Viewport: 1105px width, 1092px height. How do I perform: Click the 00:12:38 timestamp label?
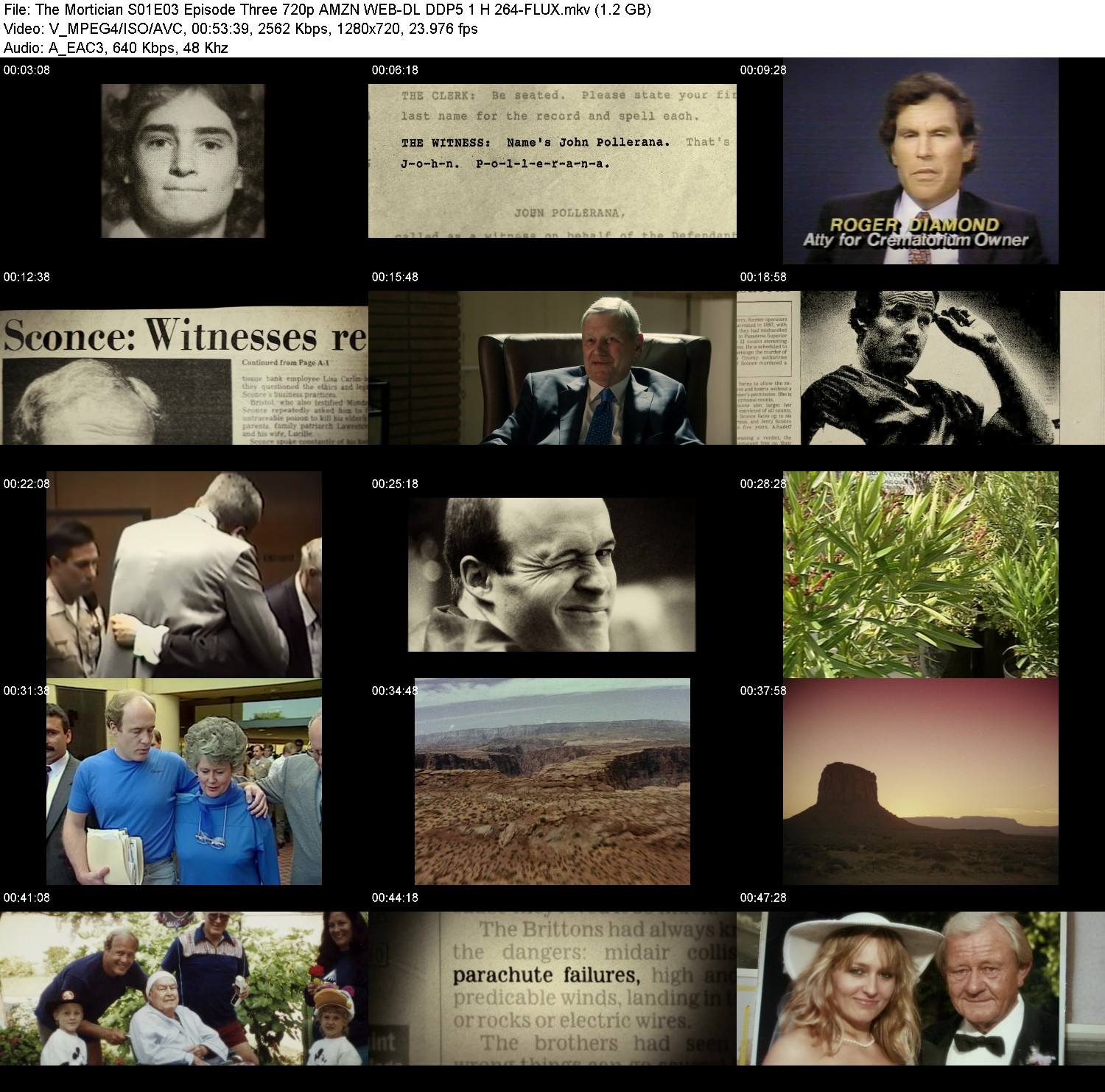click(27, 277)
